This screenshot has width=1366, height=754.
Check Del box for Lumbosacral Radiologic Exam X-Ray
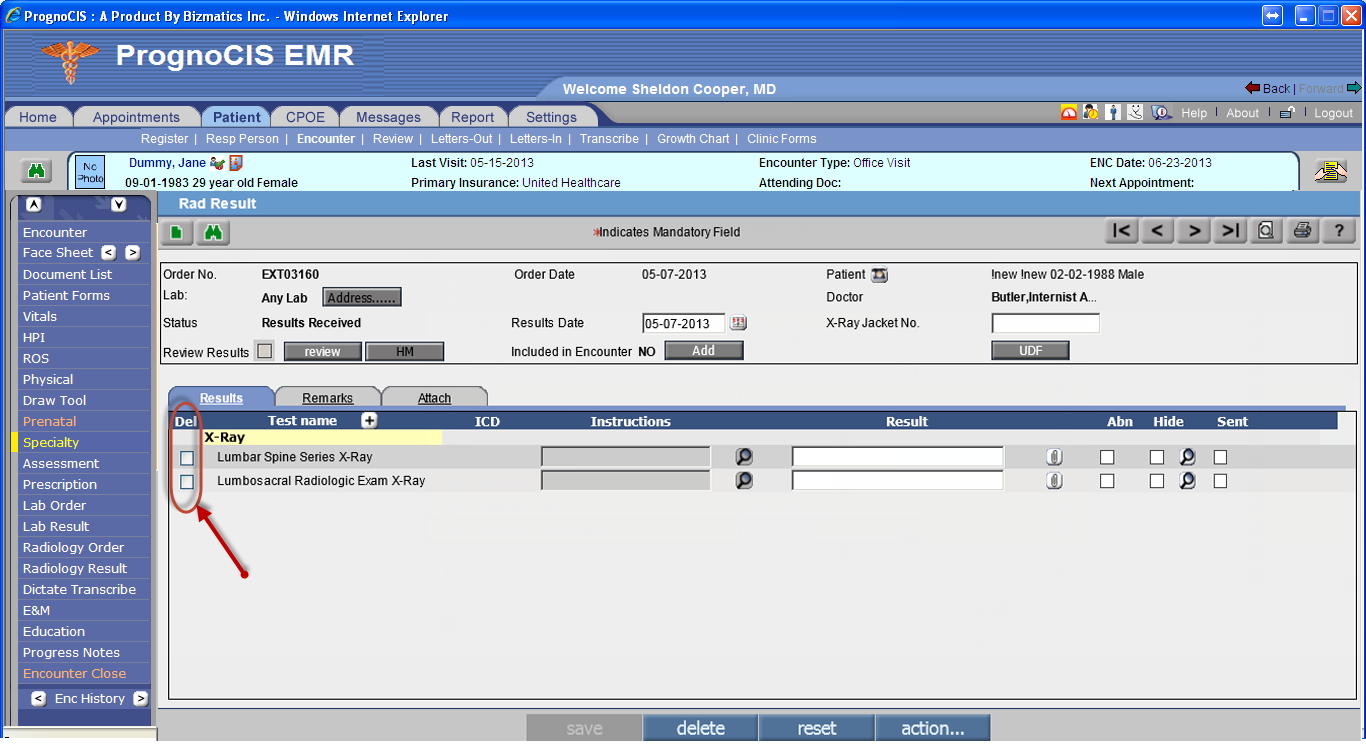(x=187, y=482)
